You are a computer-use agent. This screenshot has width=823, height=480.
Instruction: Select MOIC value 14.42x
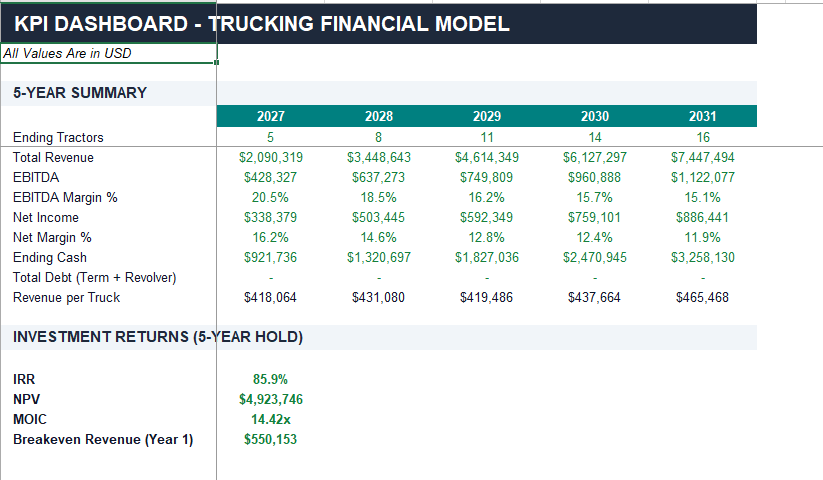271,419
